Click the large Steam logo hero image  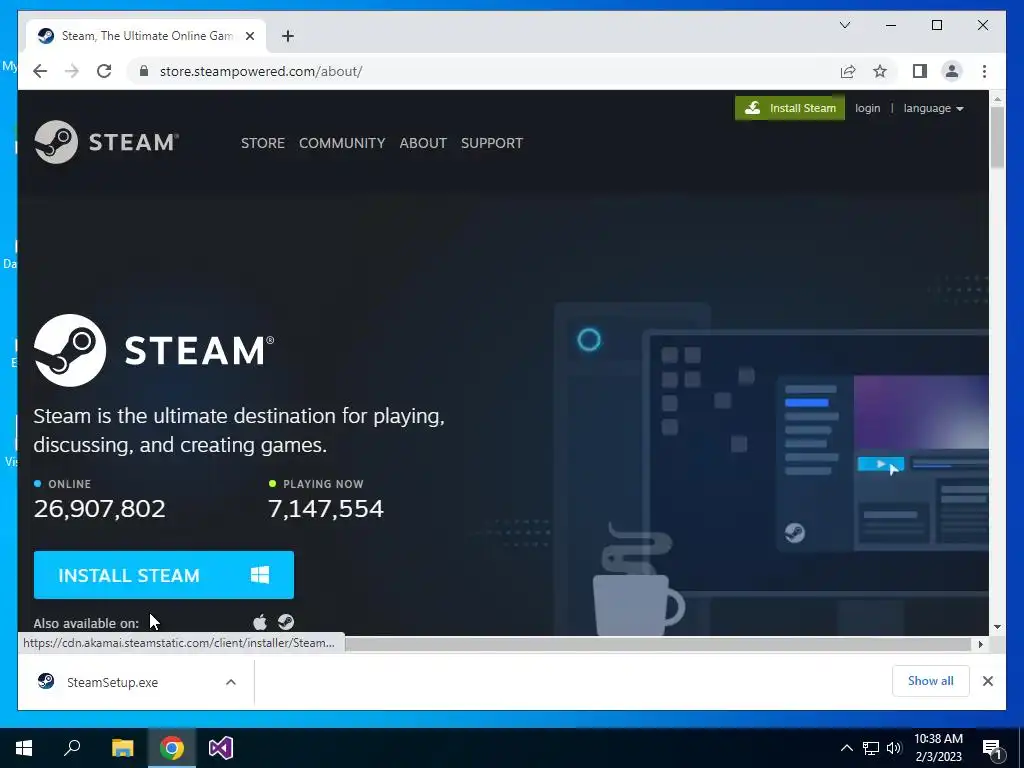point(154,351)
